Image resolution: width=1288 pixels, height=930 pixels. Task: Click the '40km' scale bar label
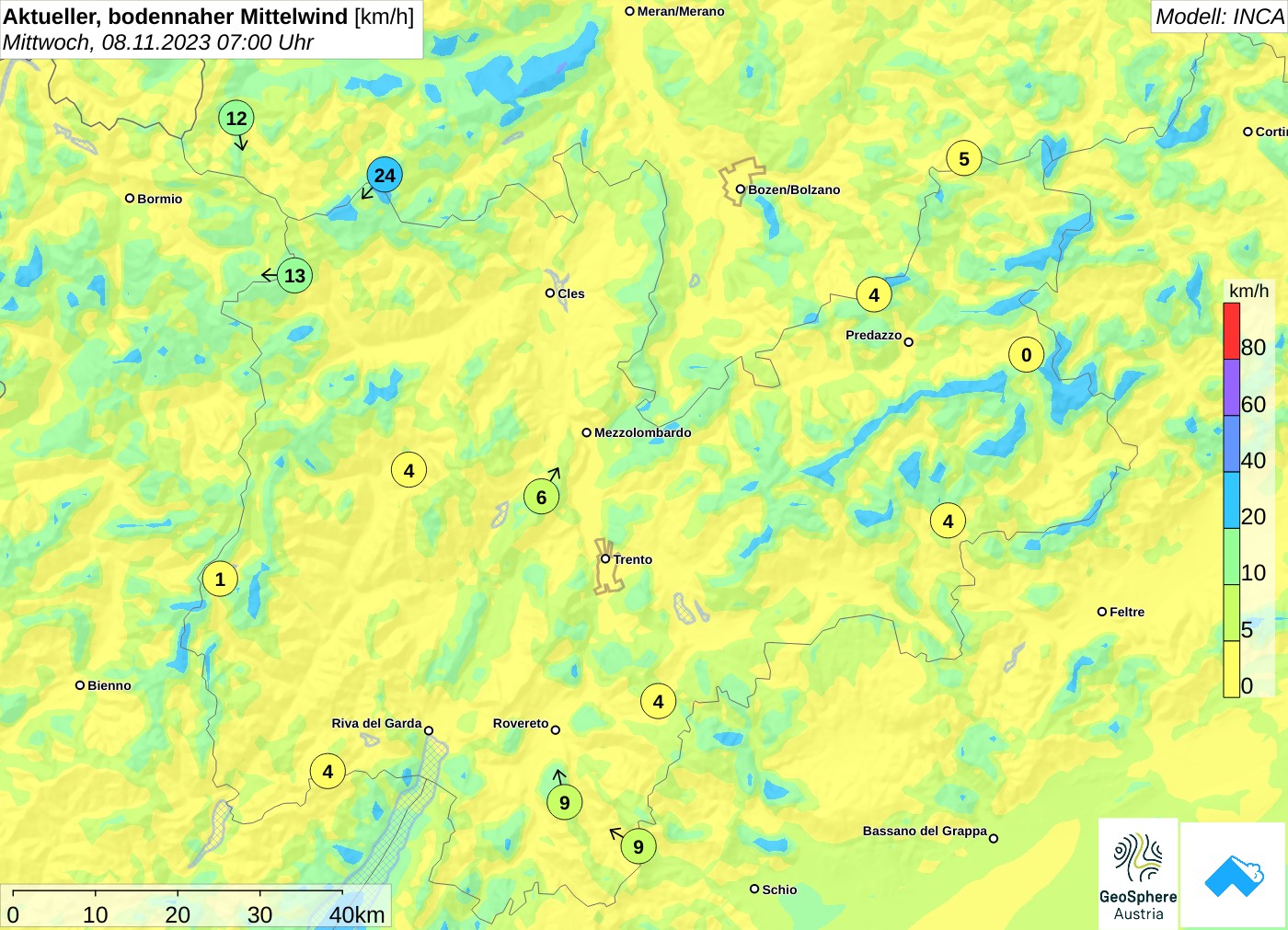click(357, 914)
